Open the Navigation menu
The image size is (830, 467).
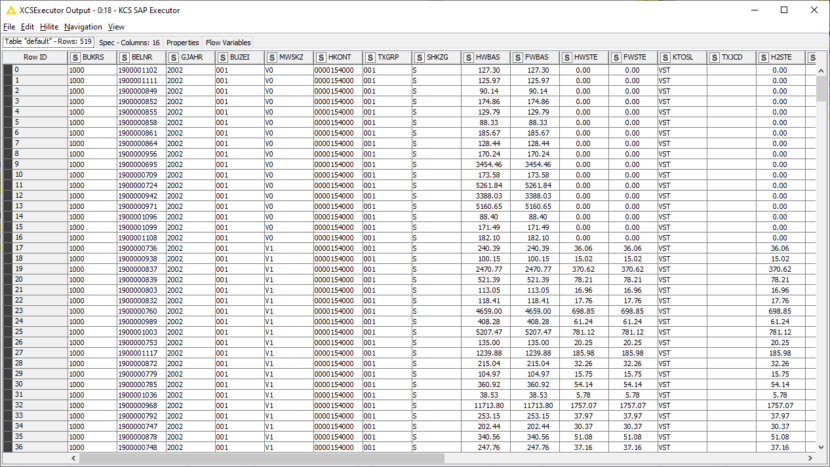tap(83, 27)
